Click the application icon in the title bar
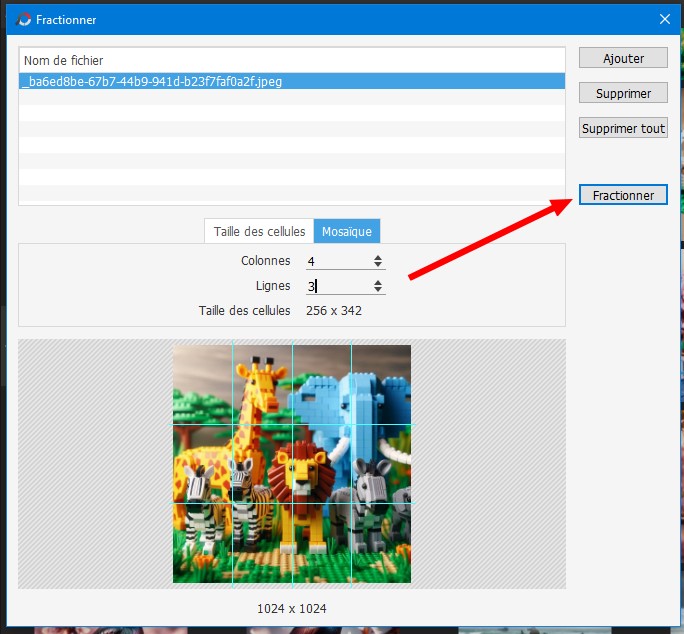The height and width of the screenshot is (634, 684). click(x=24, y=19)
